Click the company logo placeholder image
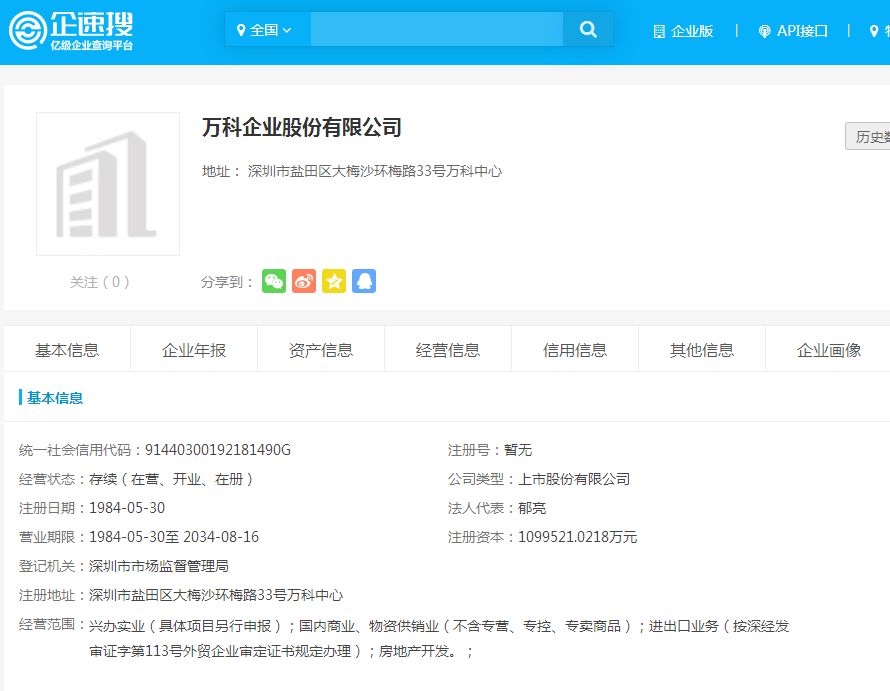The image size is (890, 691). [x=108, y=183]
